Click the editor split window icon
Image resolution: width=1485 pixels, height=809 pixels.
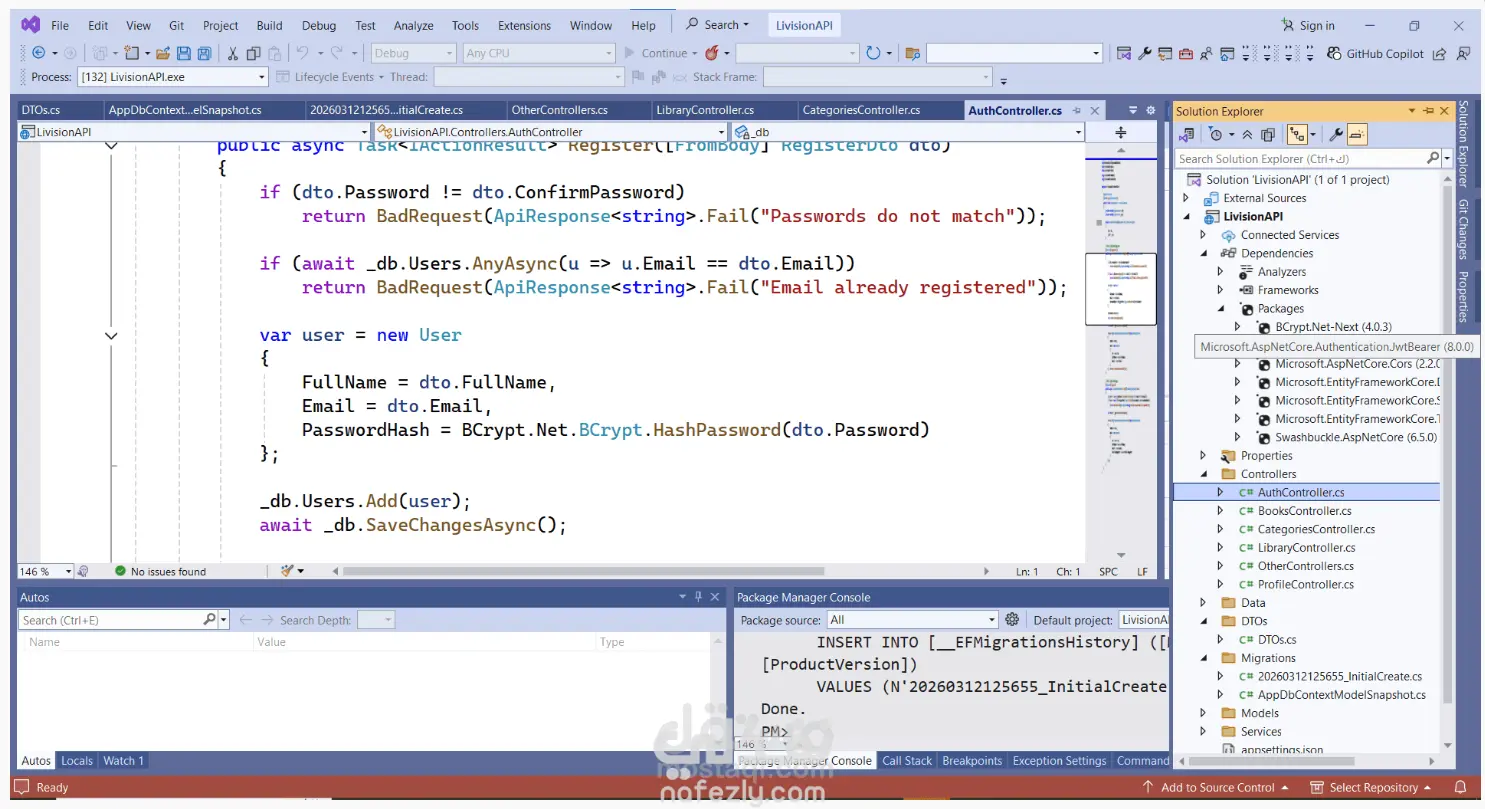click(1120, 132)
